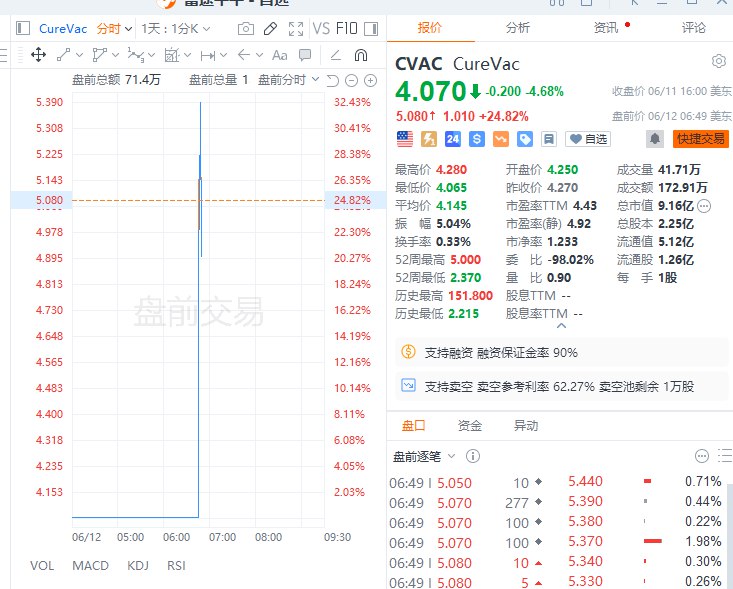
Task: Expand the measurement tool dropdown
Action: 187,55
